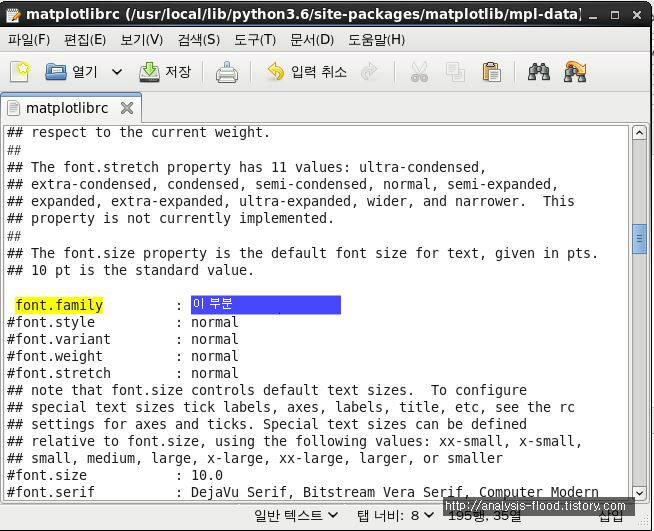Open the 검색(S) menu
The width and height of the screenshot is (654, 531).
[199, 40]
